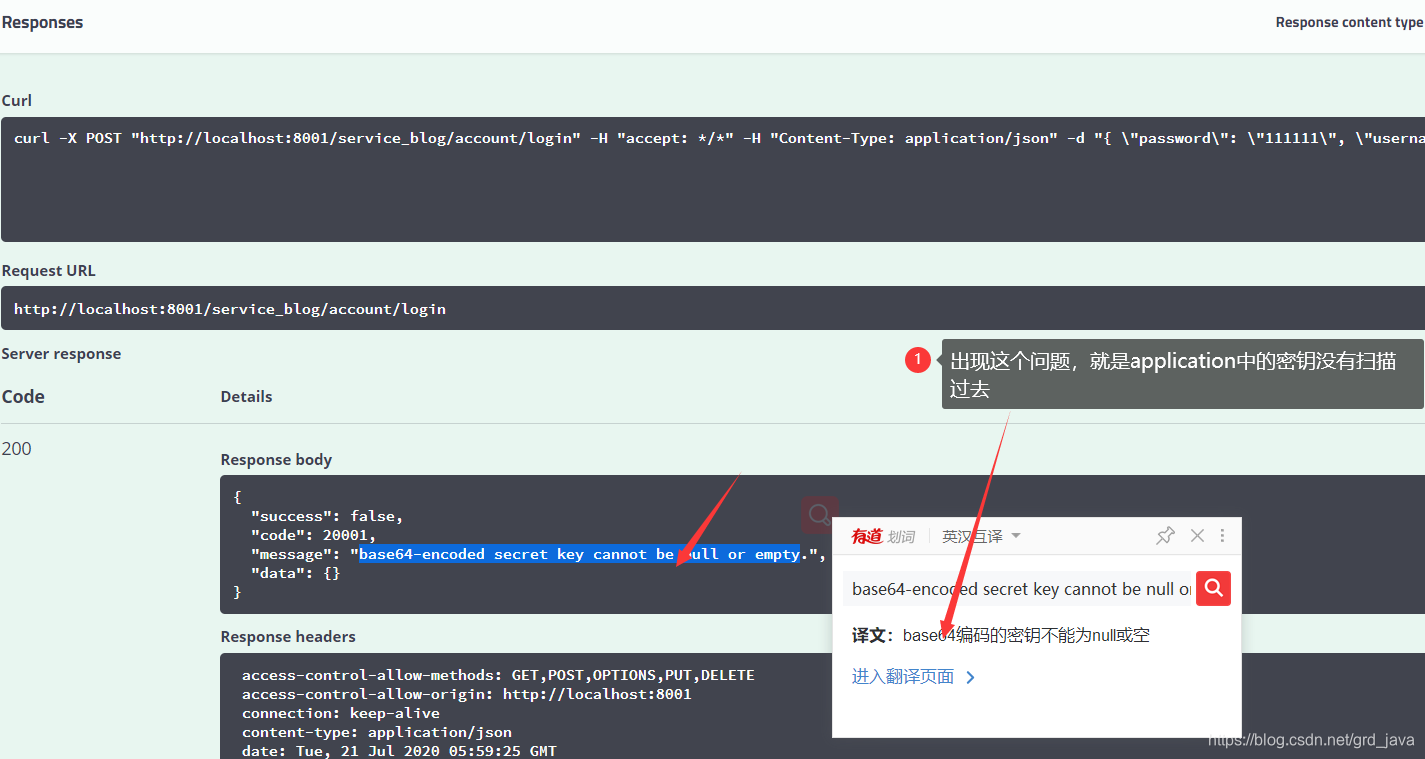
Task: Click the Code column header
Action: coord(23,397)
